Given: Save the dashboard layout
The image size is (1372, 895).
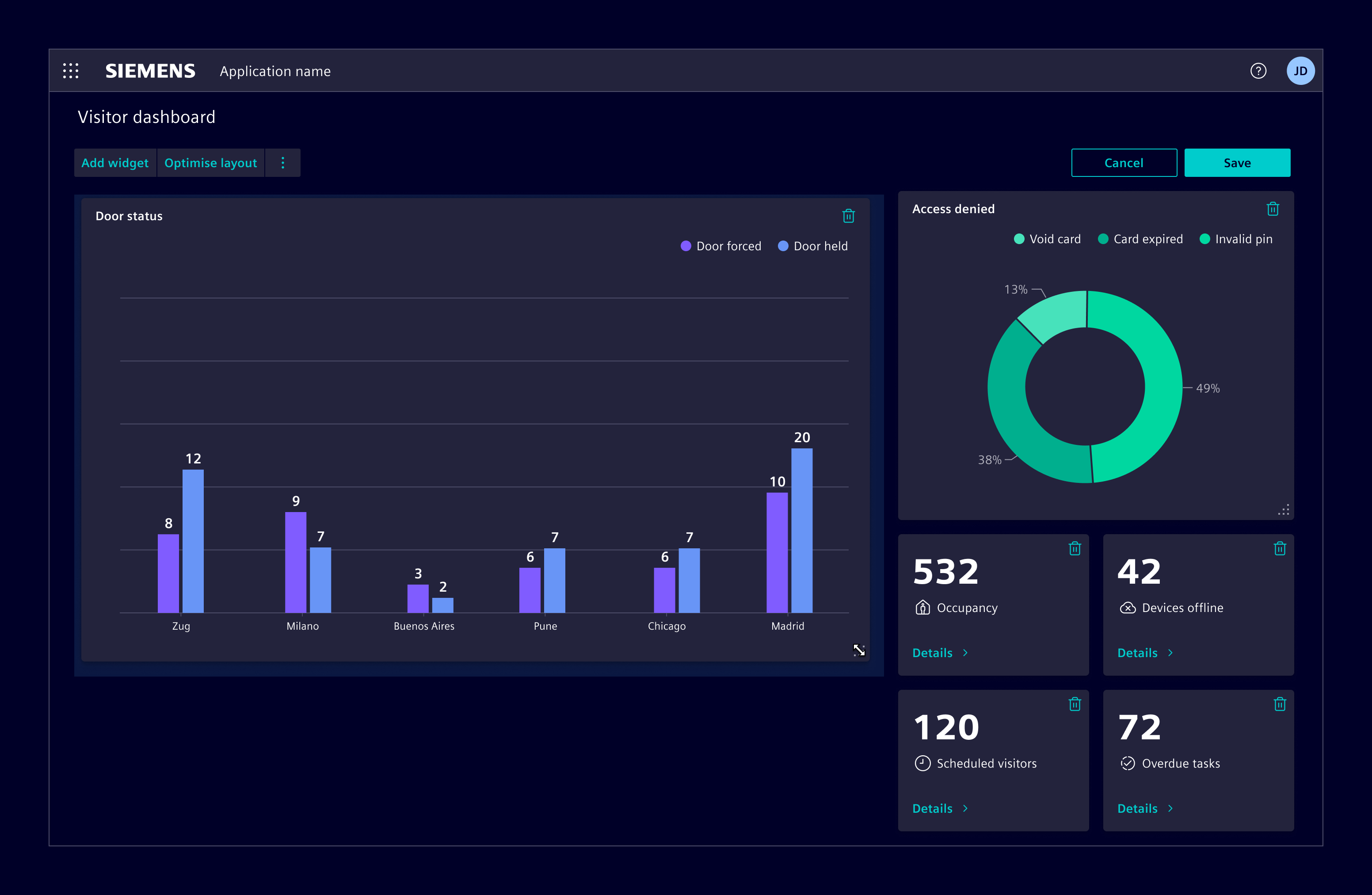Looking at the screenshot, I should pos(1237,162).
